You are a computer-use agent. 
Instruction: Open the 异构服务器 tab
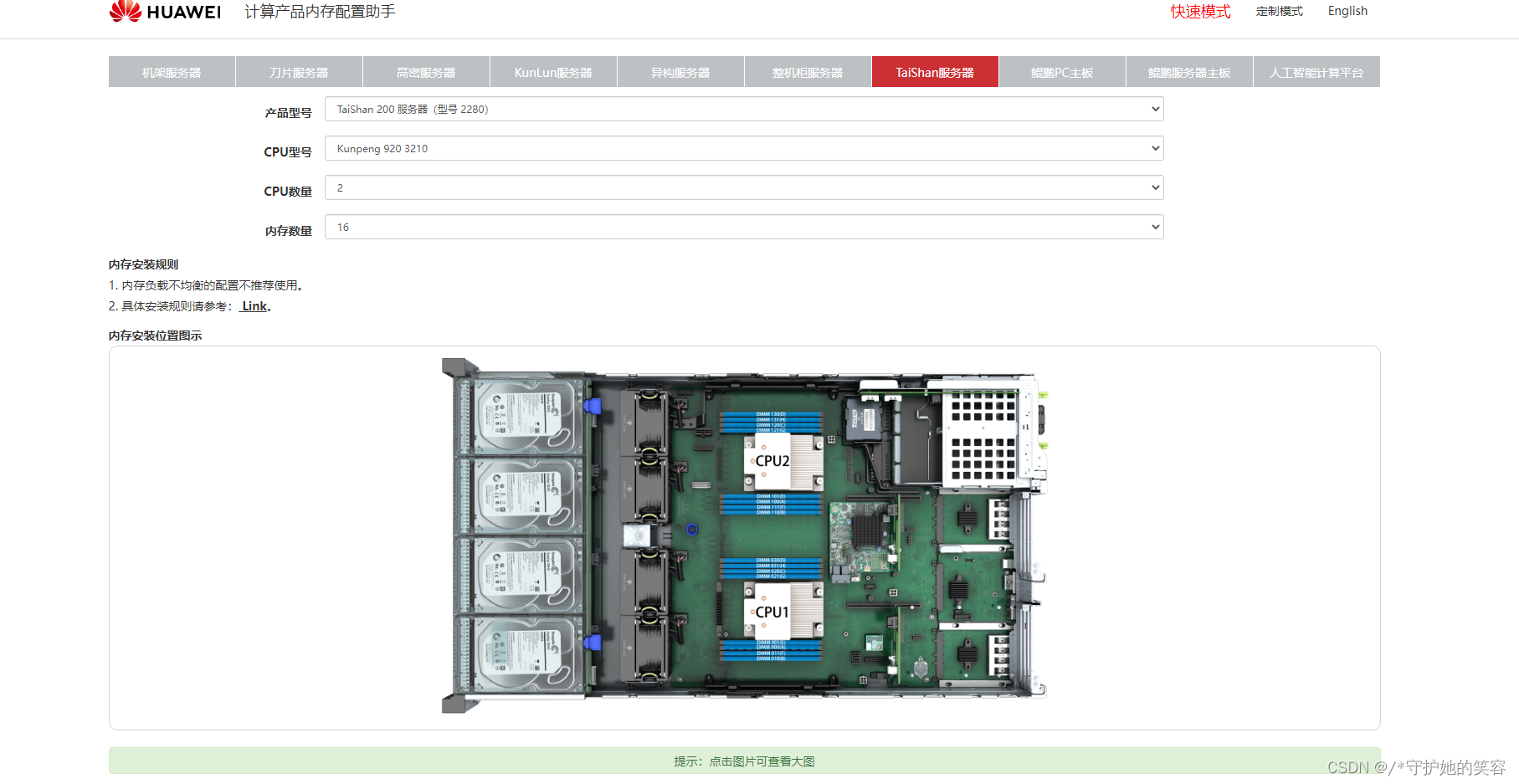click(680, 72)
